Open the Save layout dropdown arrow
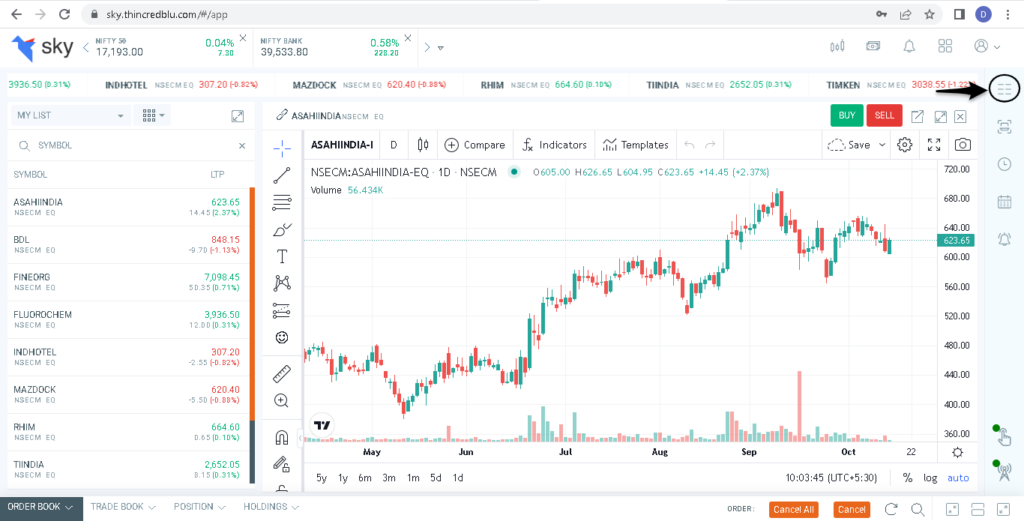 click(882, 145)
